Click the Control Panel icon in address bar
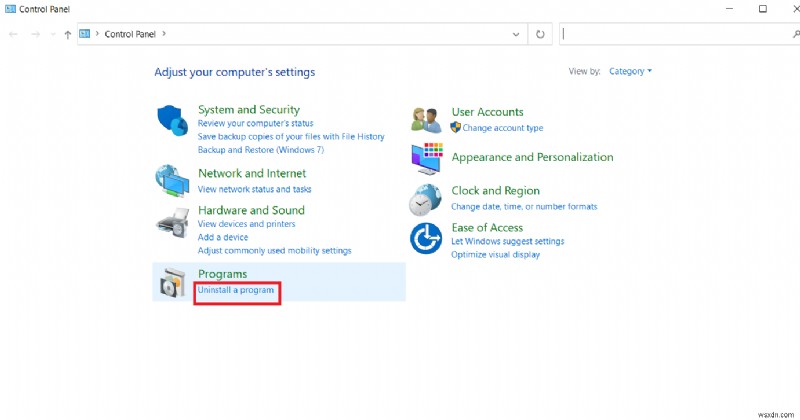Viewport: 800px width, 420px height. point(85,34)
